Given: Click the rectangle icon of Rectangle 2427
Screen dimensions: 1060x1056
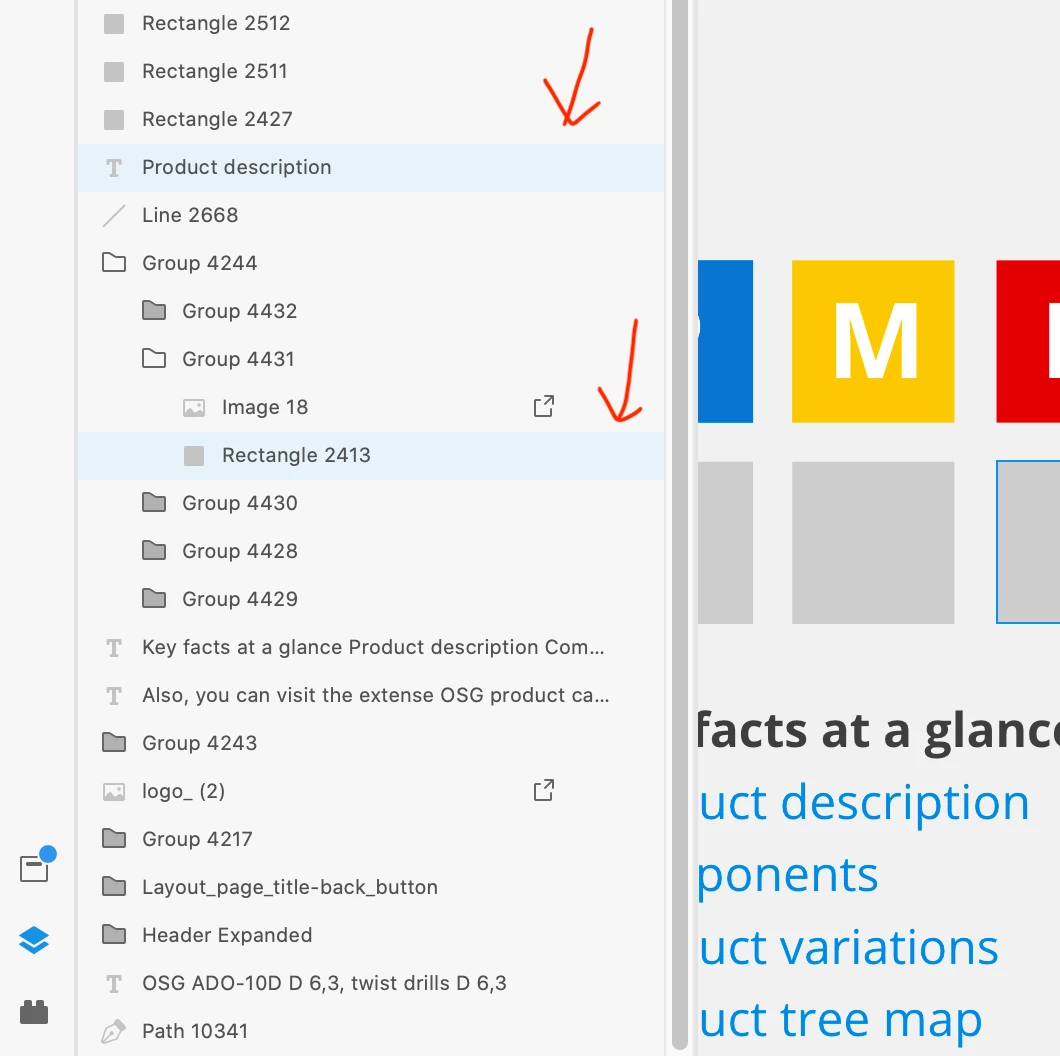Looking at the screenshot, I should [x=114, y=120].
